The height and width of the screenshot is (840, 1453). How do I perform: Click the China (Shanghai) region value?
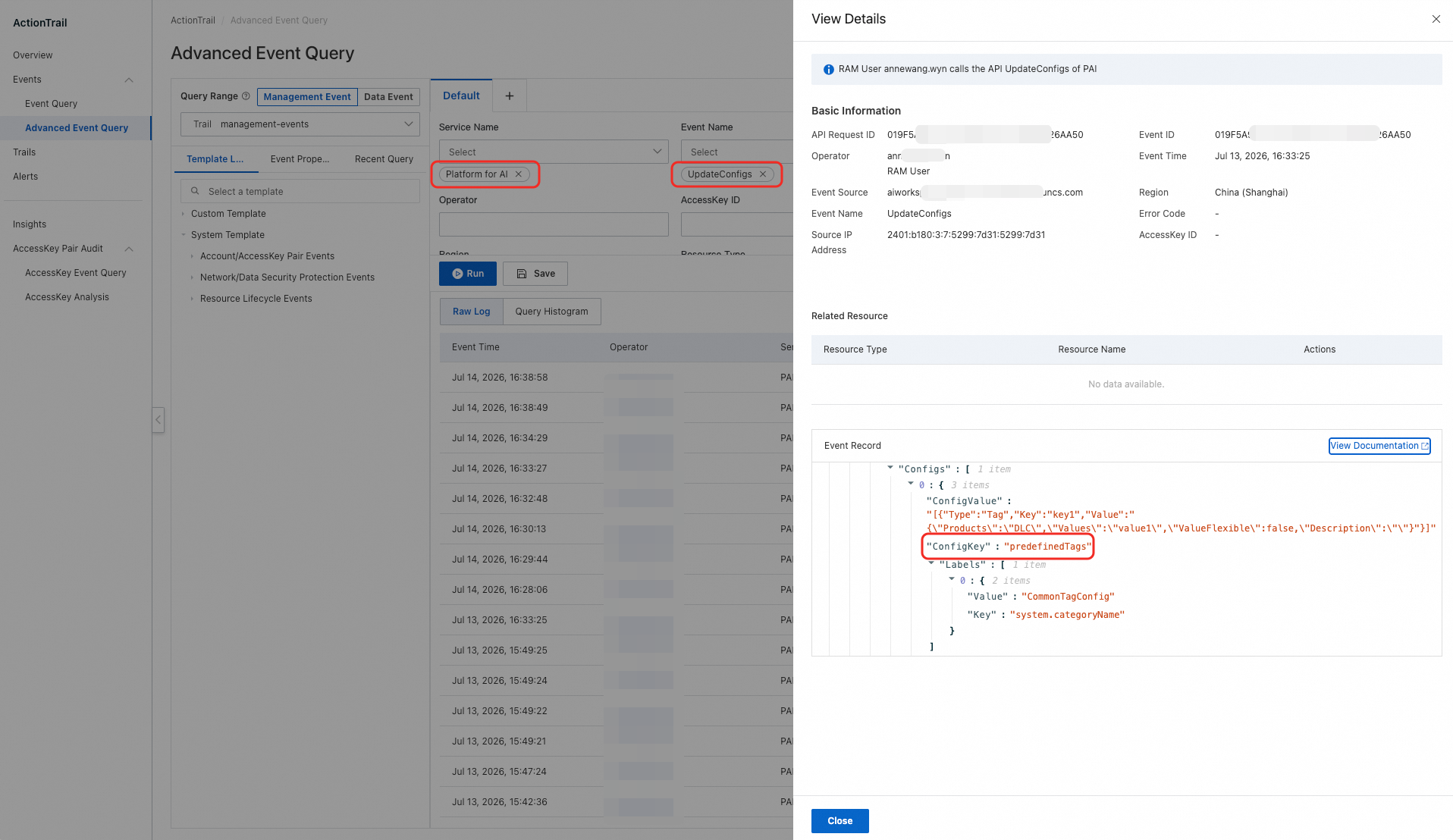click(1251, 193)
